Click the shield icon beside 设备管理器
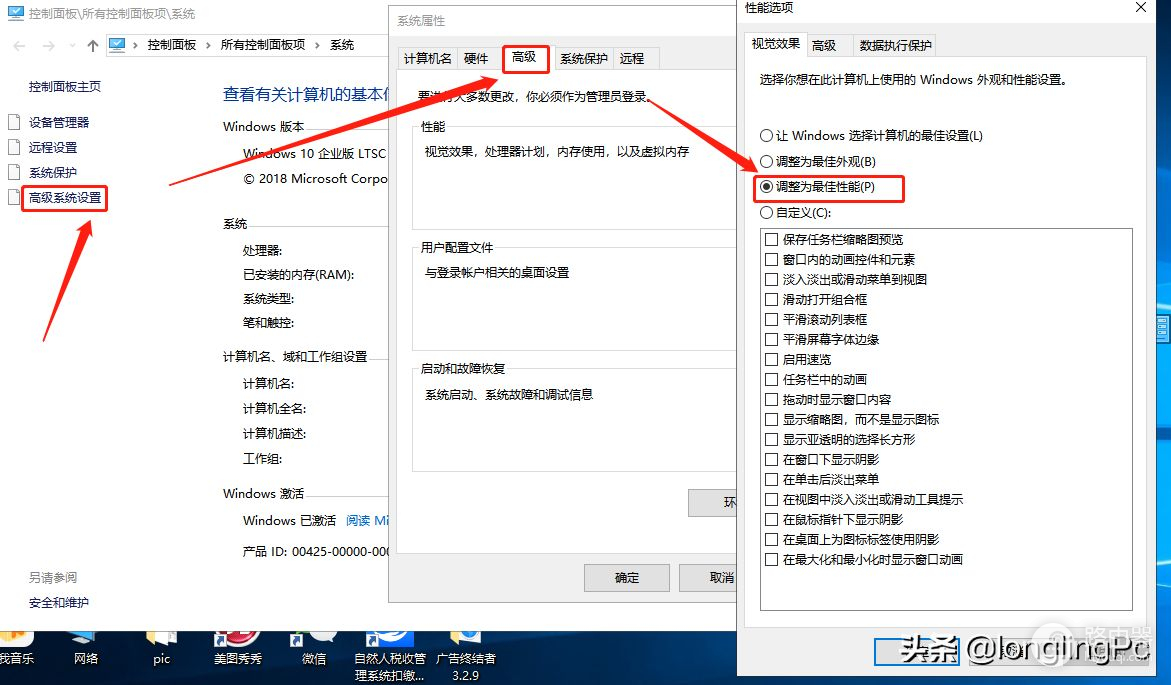Image resolution: width=1171 pixels, height=685 pixels. click(13, 122)
